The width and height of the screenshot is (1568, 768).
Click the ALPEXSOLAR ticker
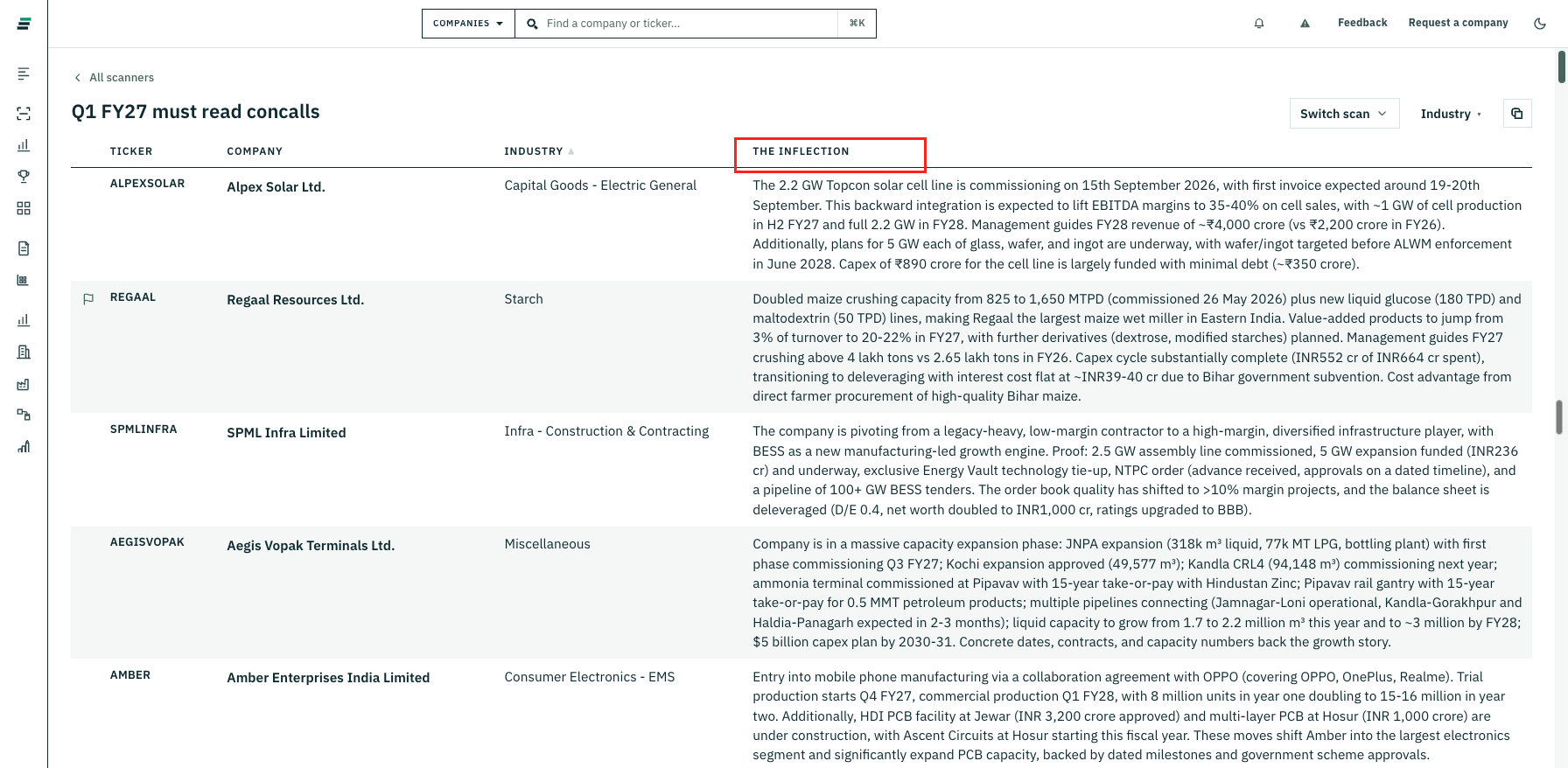click(147, 184)
